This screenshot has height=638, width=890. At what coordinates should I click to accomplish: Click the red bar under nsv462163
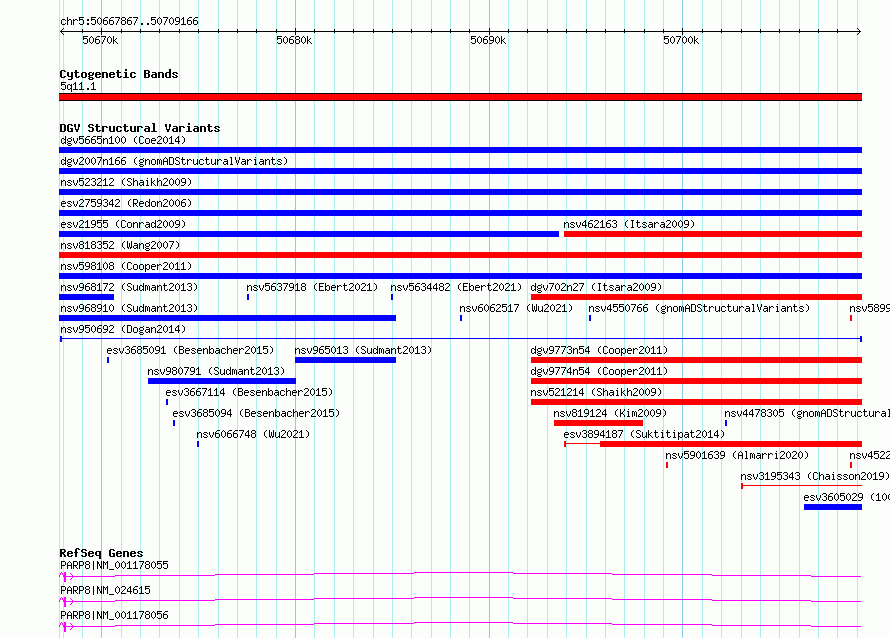pos(713,234)
